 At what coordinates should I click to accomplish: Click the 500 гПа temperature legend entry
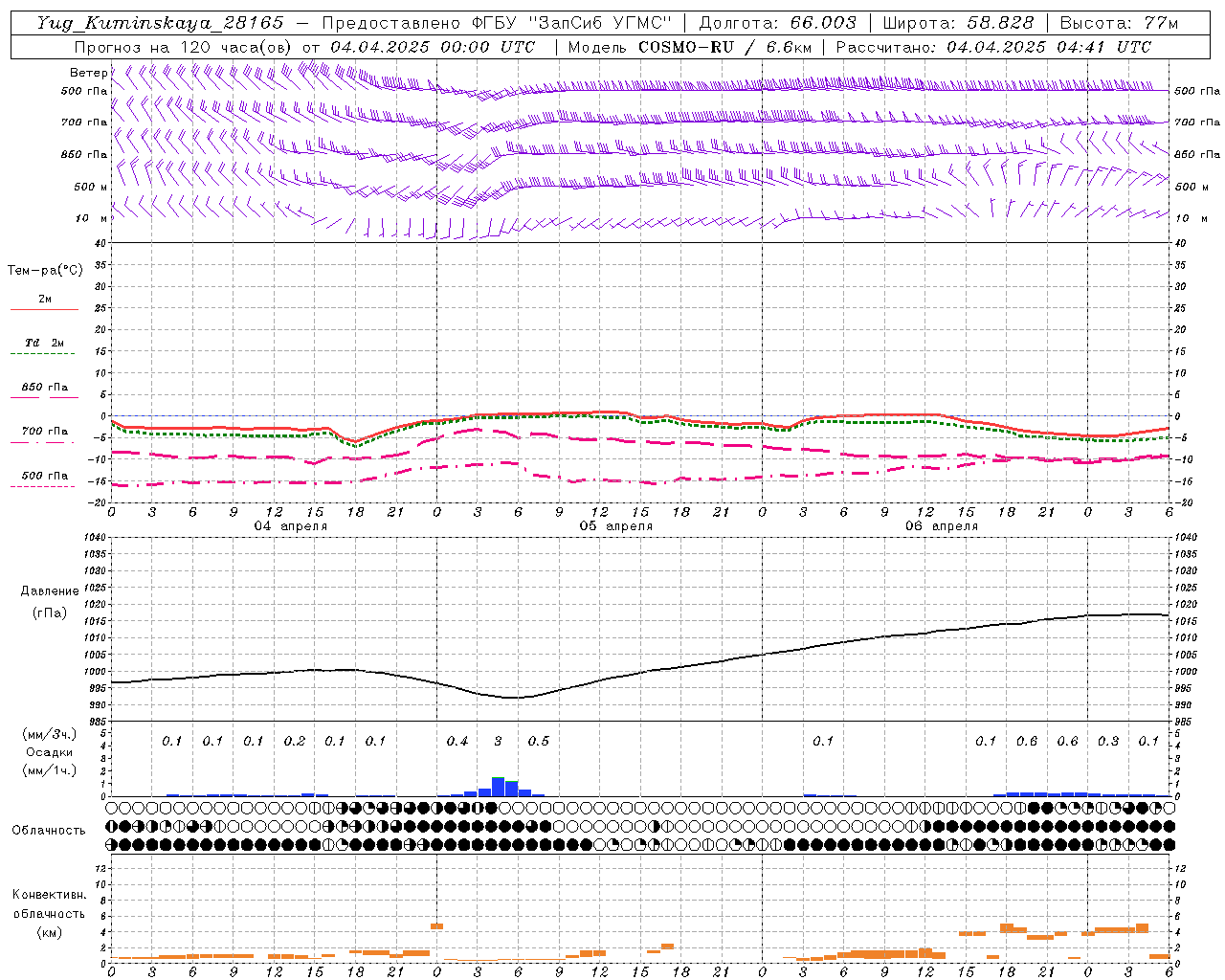point(45,475)
